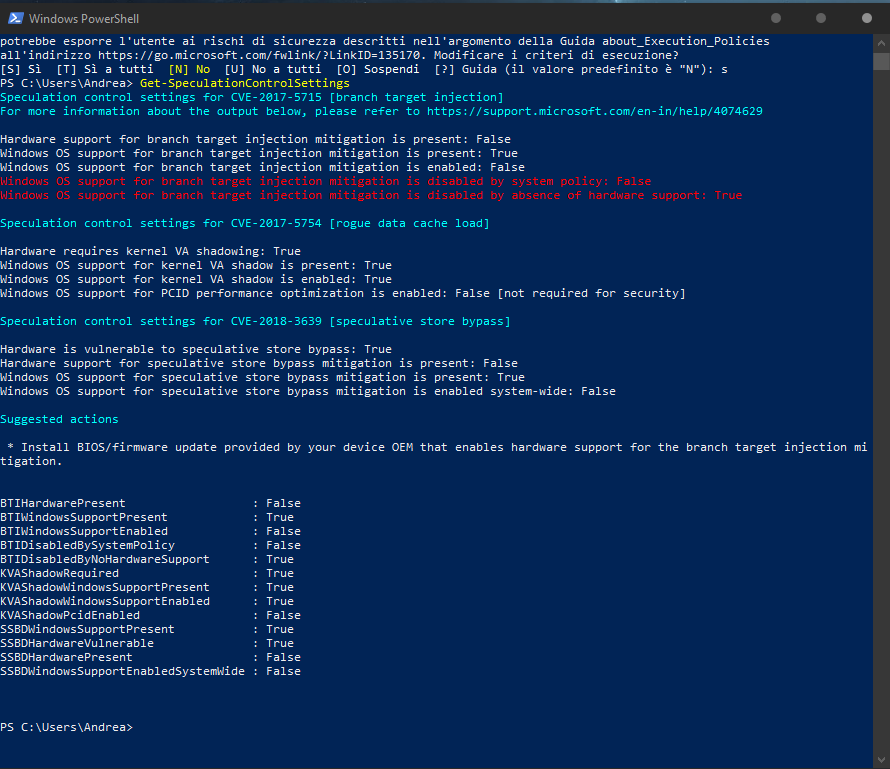Click 'Windows OS support for kernel VA shadow is enabled' line
The height and width of the screenshot is (769, 890).
(196, 279)
